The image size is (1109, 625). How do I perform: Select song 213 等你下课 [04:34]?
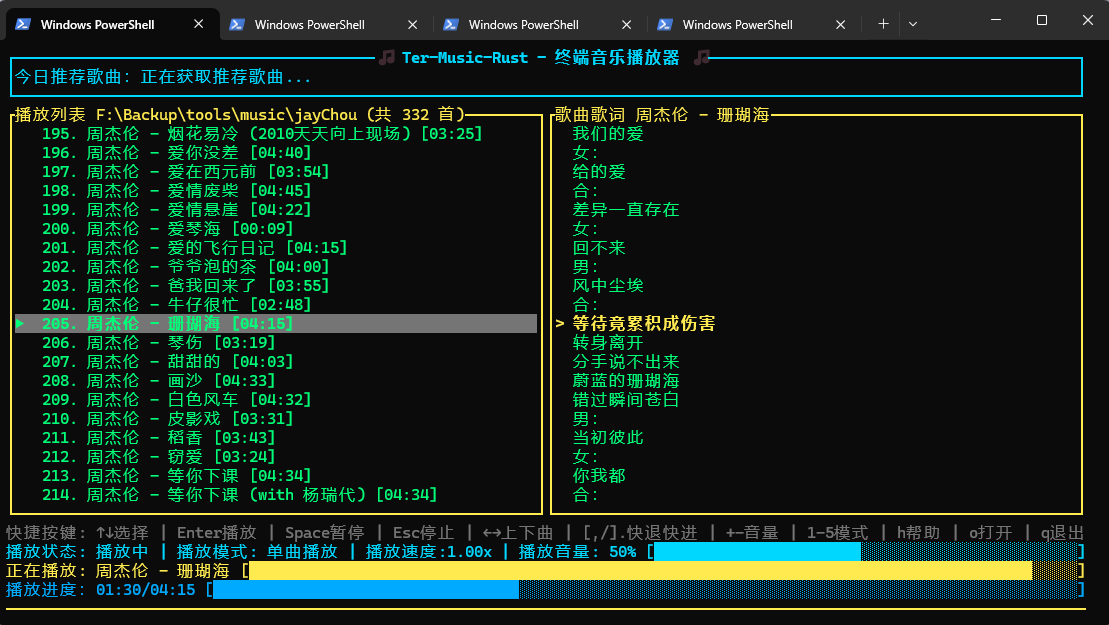click(x=177, y=476)
